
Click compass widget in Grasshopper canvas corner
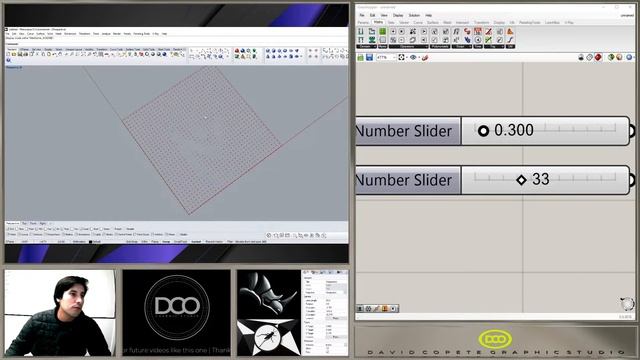pos(627,304)
